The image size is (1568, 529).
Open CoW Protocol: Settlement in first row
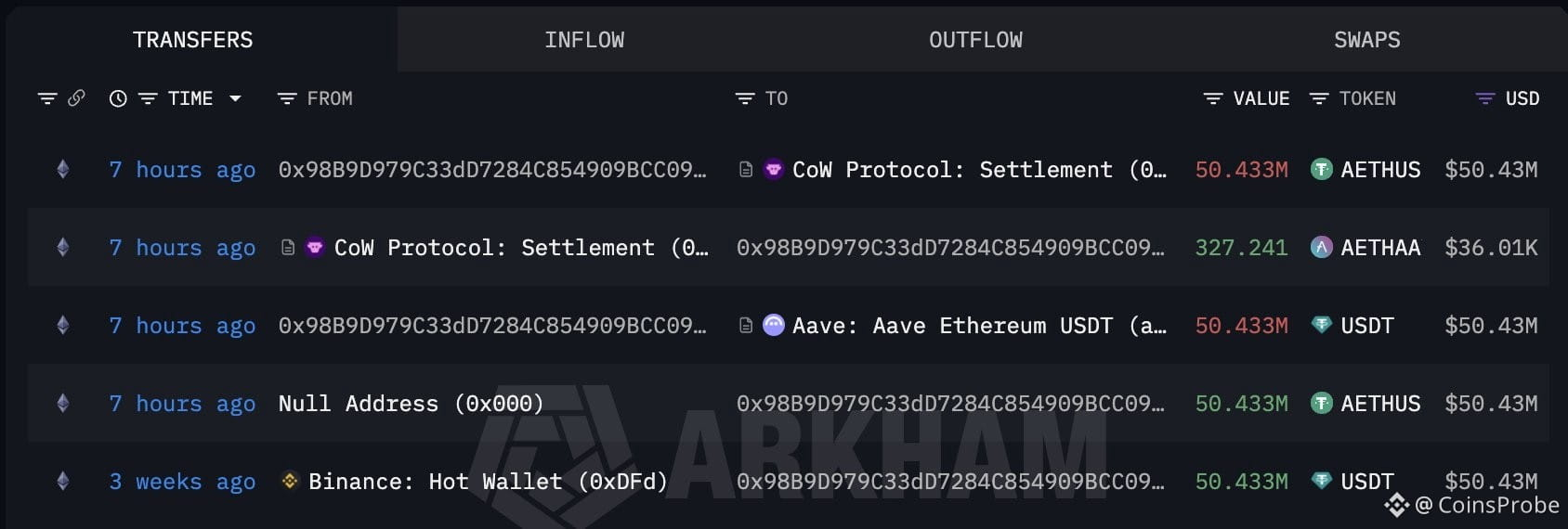click(x=951, y=170)
